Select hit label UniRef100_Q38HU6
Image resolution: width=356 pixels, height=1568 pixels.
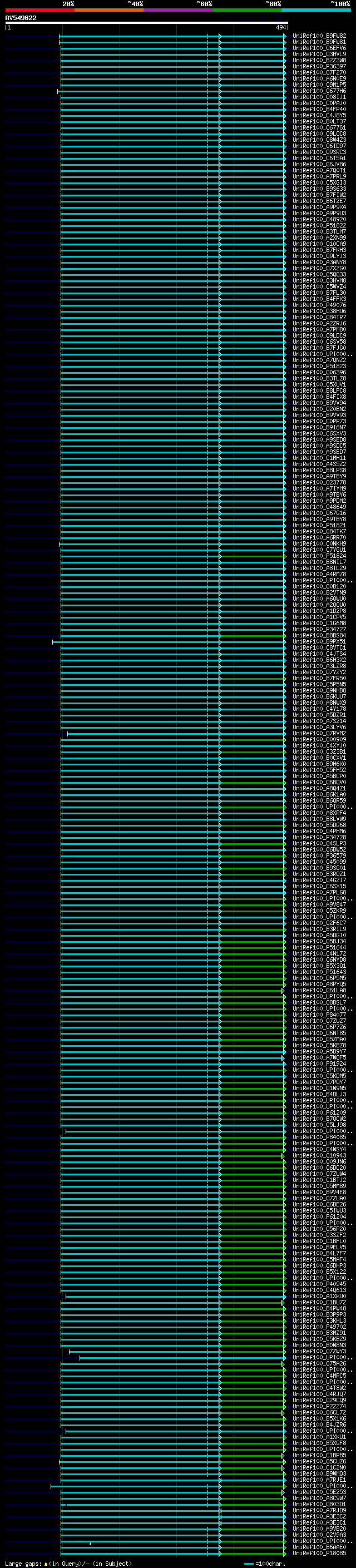click(x=319, y=311)
